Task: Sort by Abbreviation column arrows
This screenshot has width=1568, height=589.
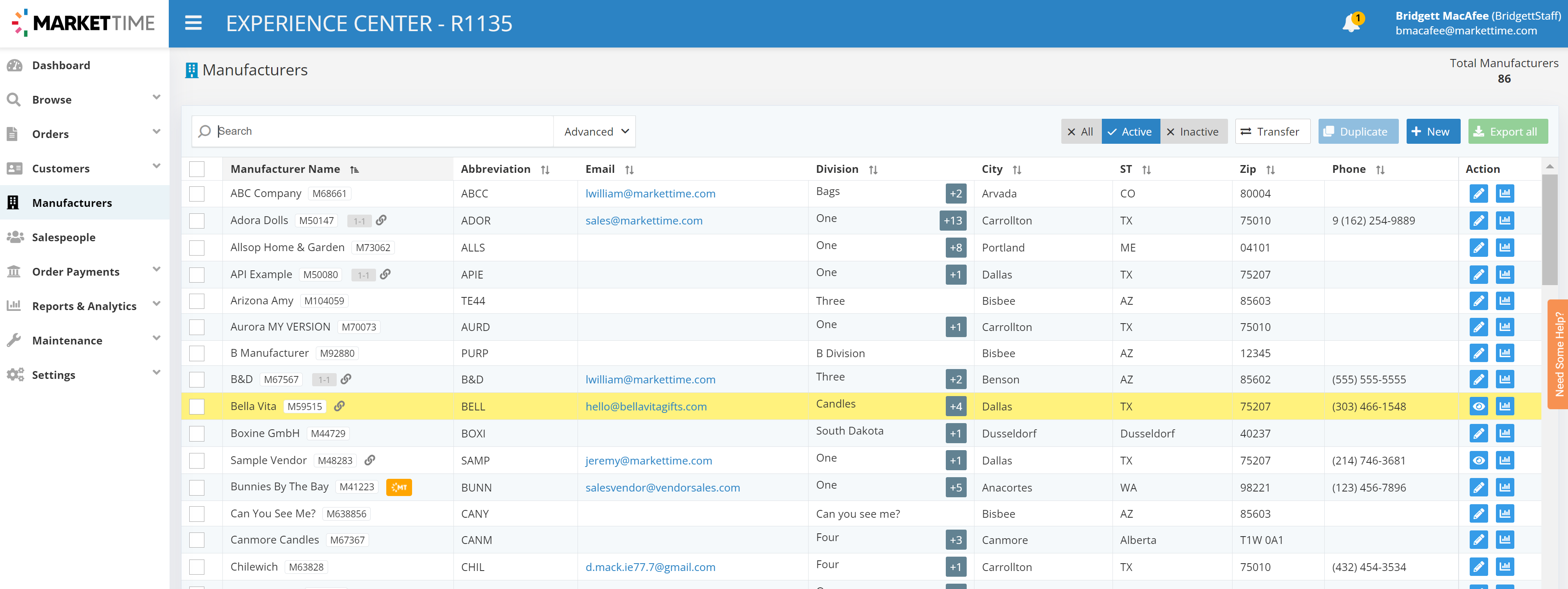Action: [545, 170]
